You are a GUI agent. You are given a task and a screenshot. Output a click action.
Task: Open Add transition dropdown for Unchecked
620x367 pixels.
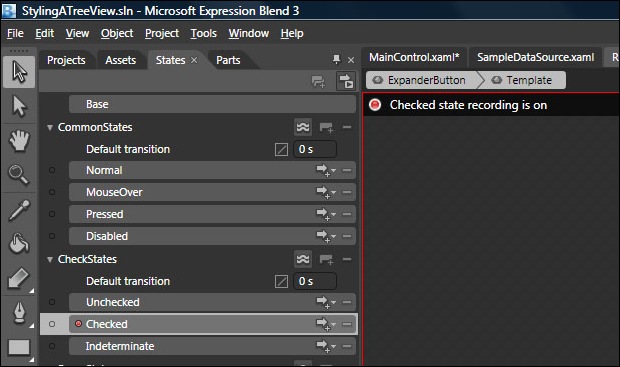coord(326,302)
